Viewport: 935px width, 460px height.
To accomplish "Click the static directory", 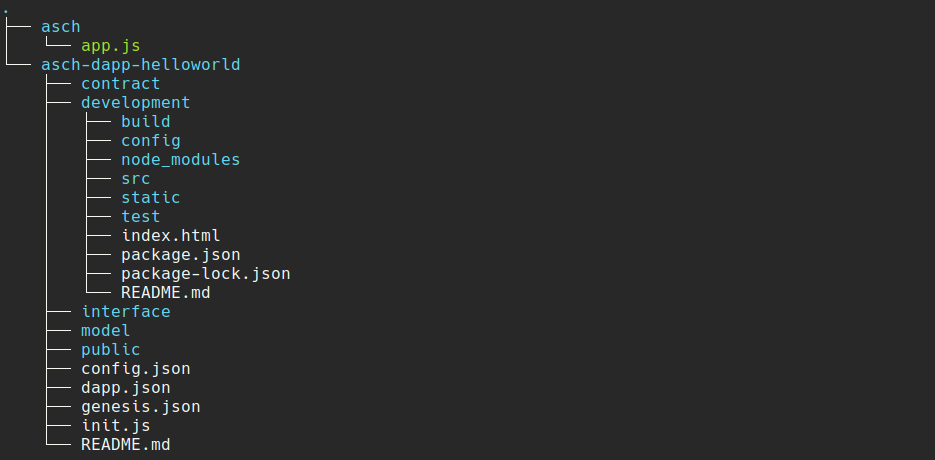I will 151,197.
